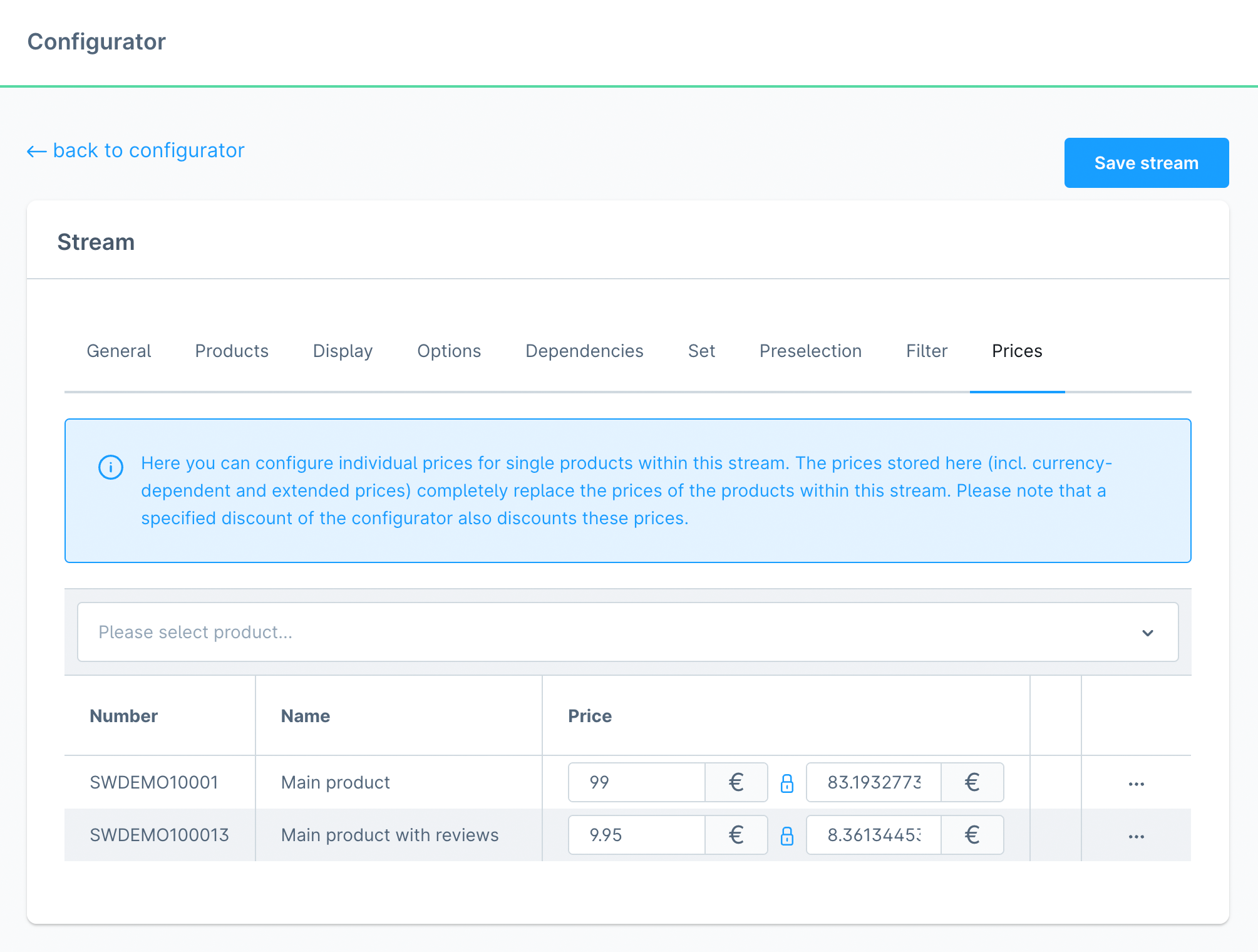Click Save stream button
Viewport: 1258px width, 952px height.
click(x=1147, y=162)
